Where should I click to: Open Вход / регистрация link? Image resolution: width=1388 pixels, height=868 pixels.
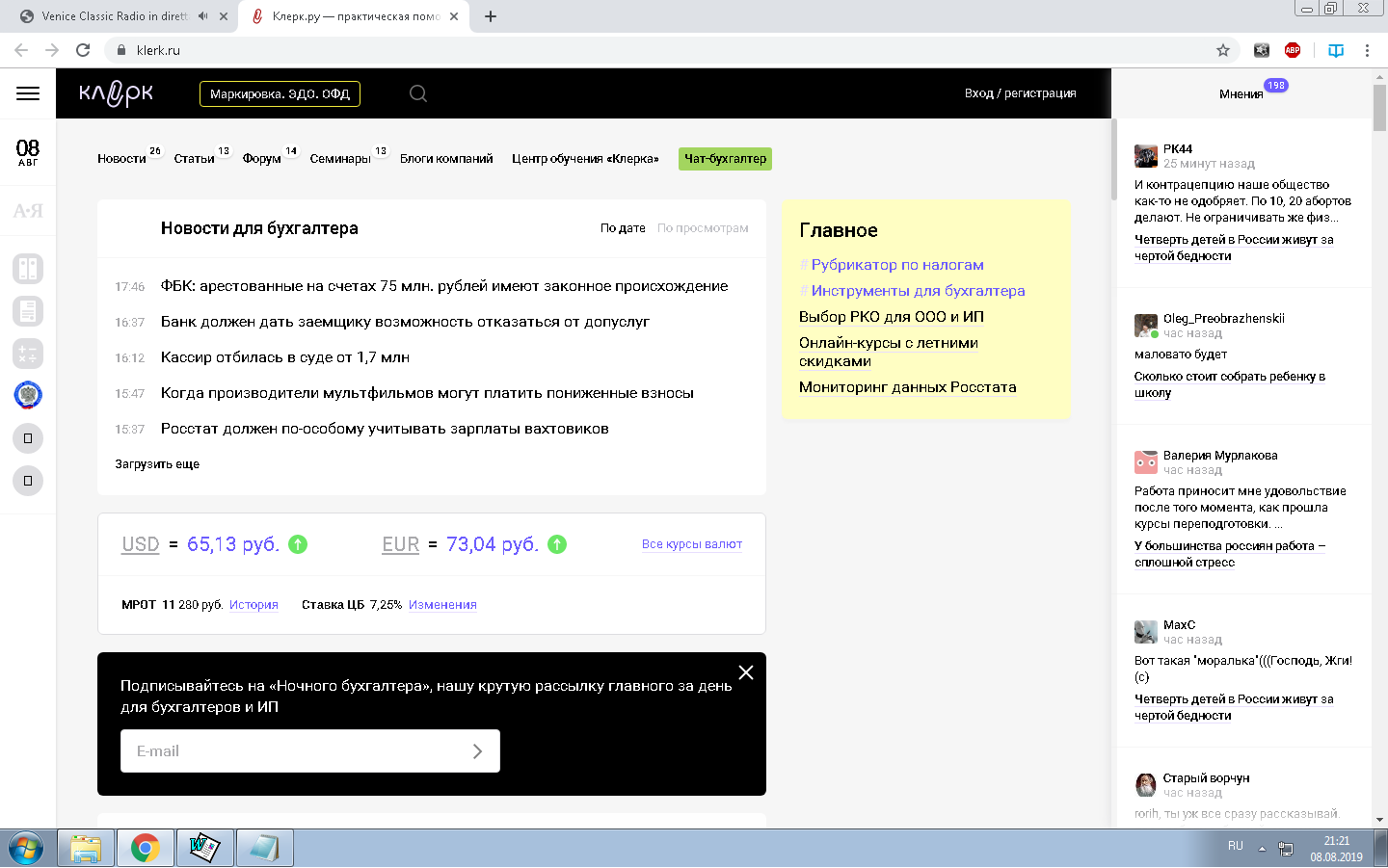[x=1020, y=93]
